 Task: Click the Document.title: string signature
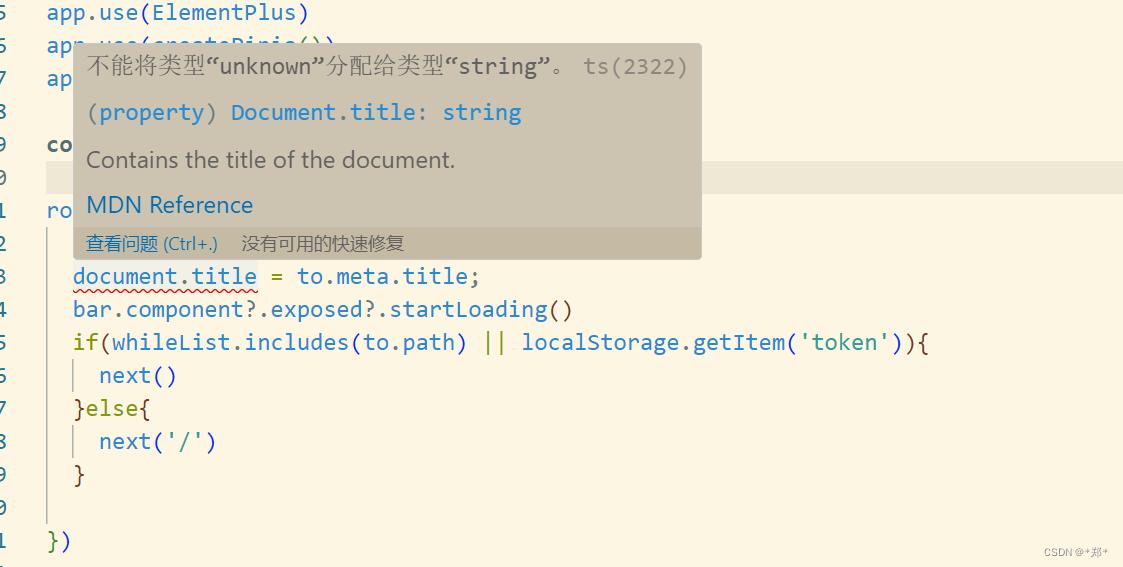pyautogui.click(x=376, y=112)
